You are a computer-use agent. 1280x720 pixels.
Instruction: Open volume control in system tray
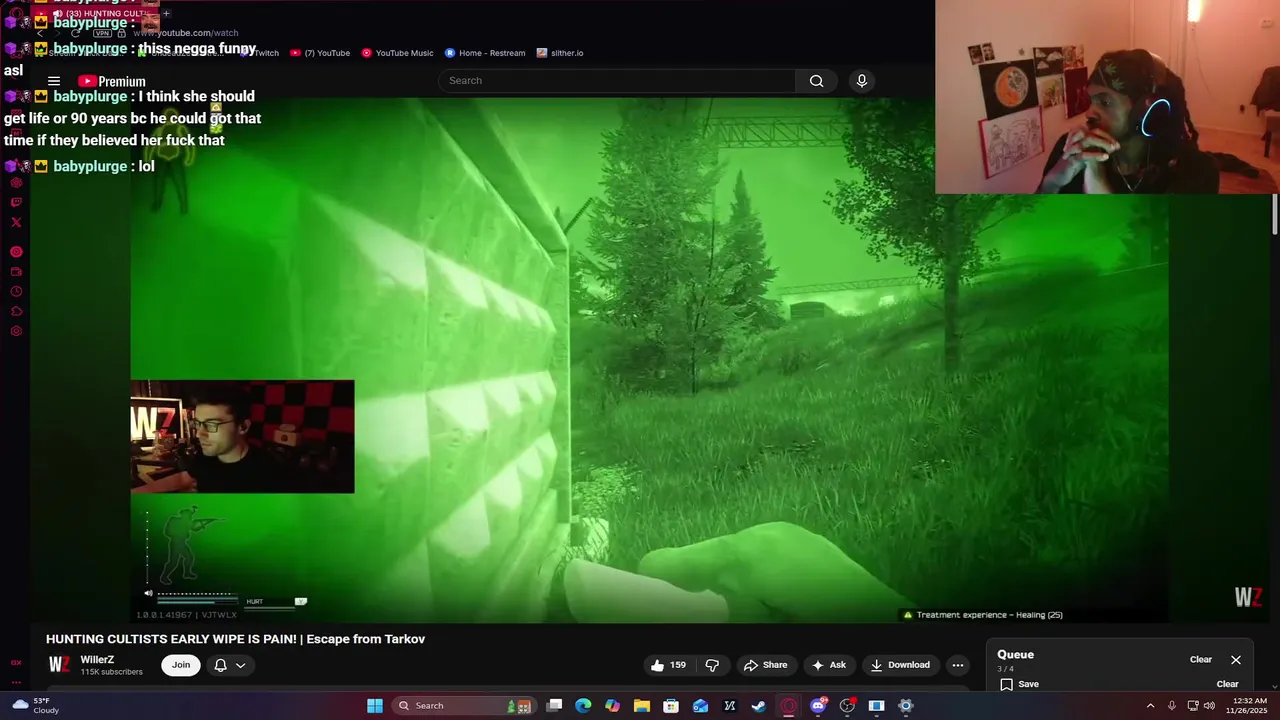[x=1209, y=706]
